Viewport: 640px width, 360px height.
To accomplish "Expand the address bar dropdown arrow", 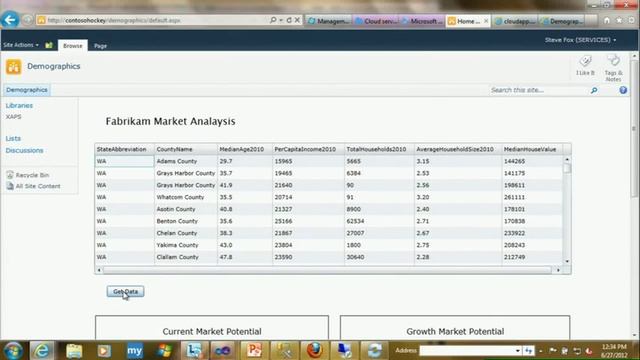I will coord(281,20).
